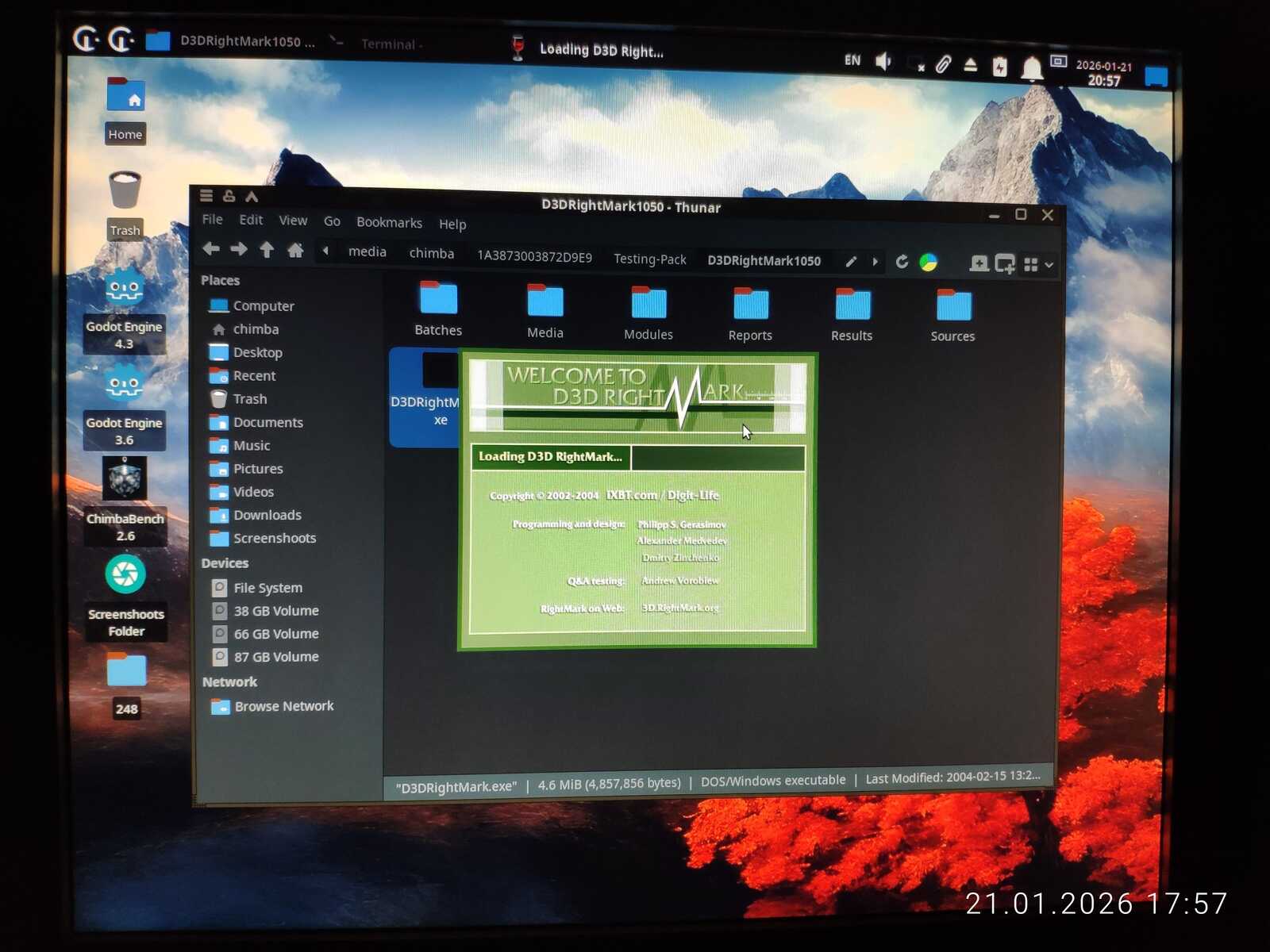Open the Sources folder
Viewport: 1270px width, 952px height.
click(x=952, y=317)
